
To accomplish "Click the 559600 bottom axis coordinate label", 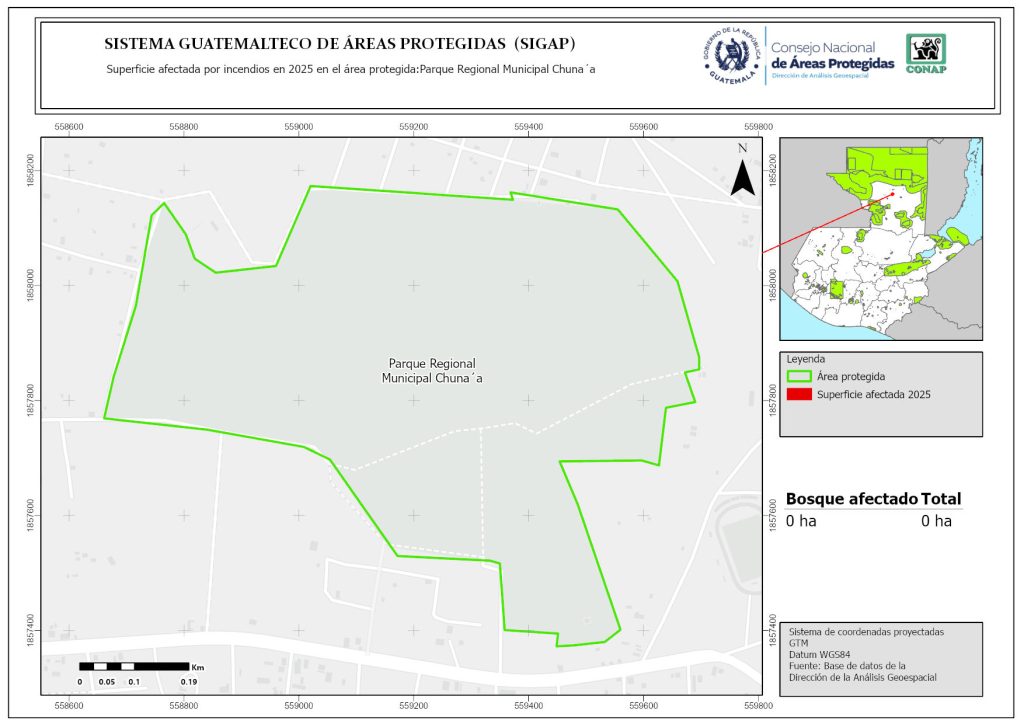I will tap(643, 706).
